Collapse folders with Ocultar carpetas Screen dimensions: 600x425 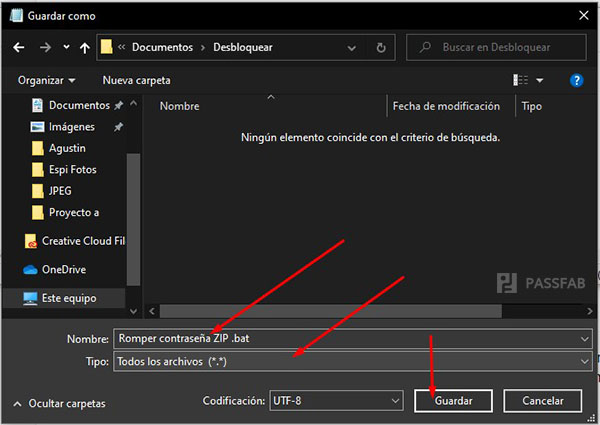[x=59, y=404]
